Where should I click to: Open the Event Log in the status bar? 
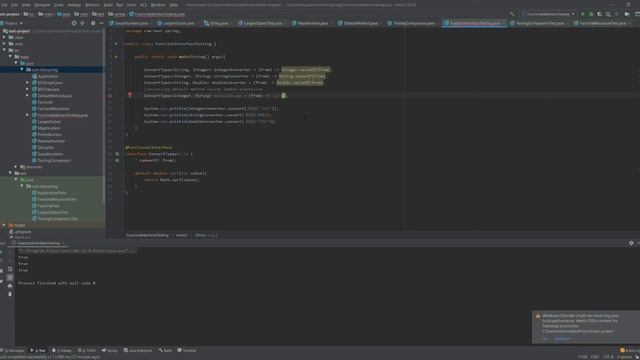point(629,350)
